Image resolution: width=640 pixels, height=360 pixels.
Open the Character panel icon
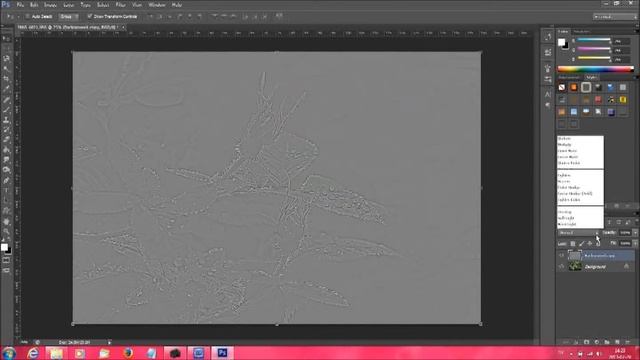(548, 94)
